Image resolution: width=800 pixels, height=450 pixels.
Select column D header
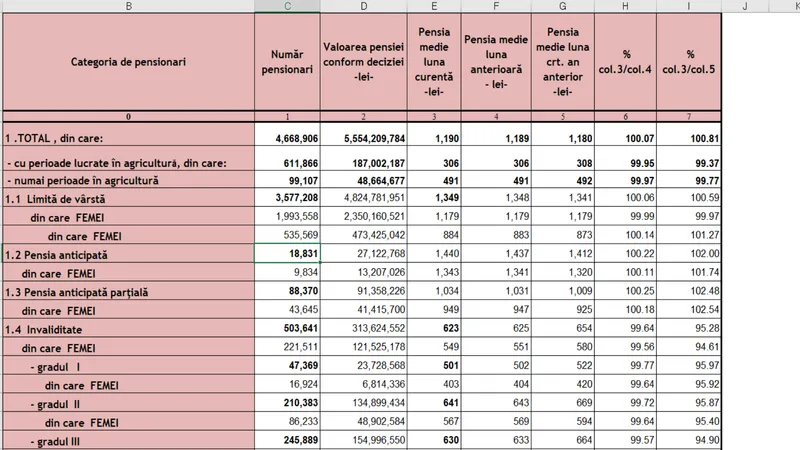[x=363, y=6]
